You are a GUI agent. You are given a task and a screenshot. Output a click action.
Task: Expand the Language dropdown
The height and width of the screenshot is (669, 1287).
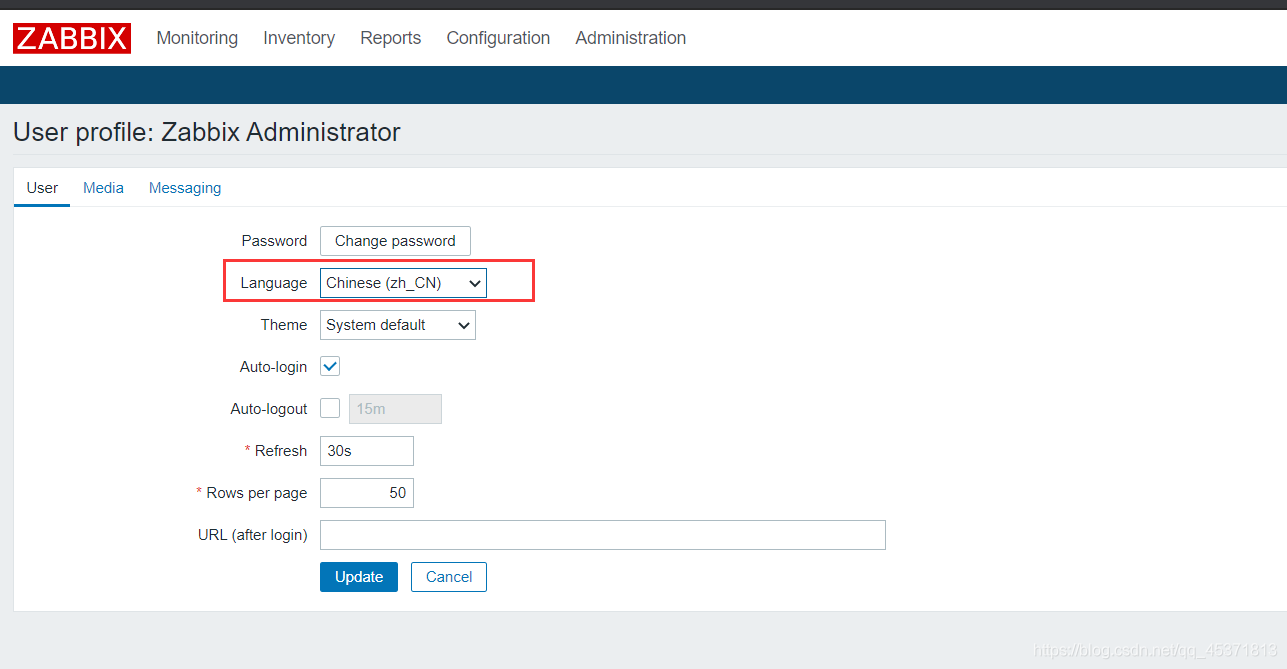(x=403, y=283)
